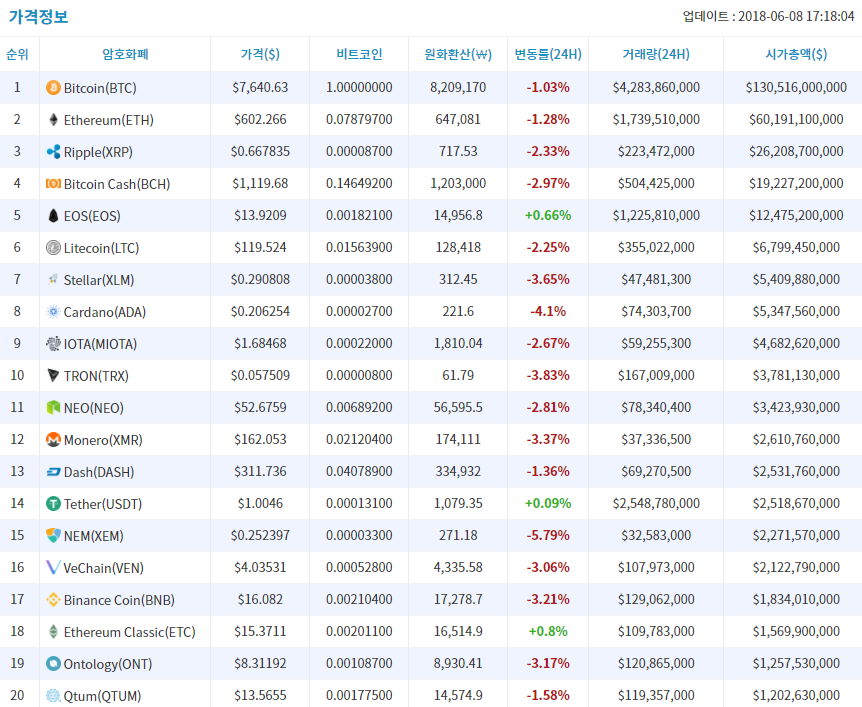Open the Binance Coin(BNB) coin name
Viewport: 862px width, 707px height.
[119, 600]
